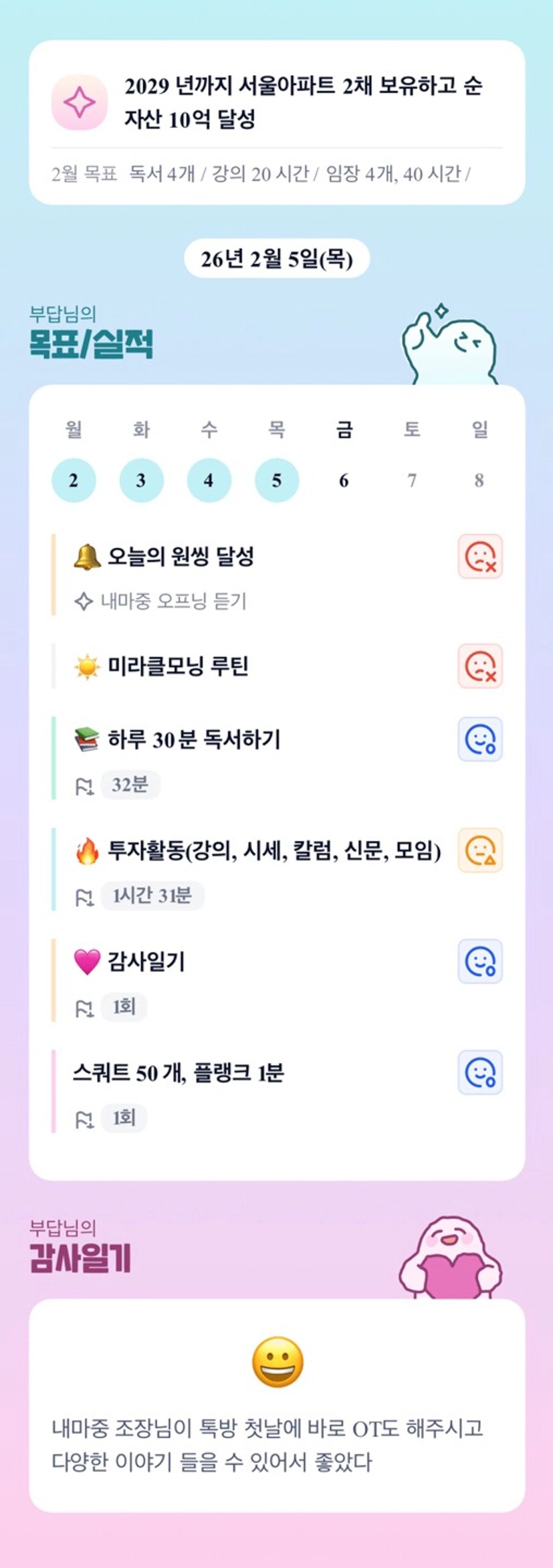Open the 26년 2월 5일(목) date selector
Viewport: 553px width, 1568px height.
[277, 258]
